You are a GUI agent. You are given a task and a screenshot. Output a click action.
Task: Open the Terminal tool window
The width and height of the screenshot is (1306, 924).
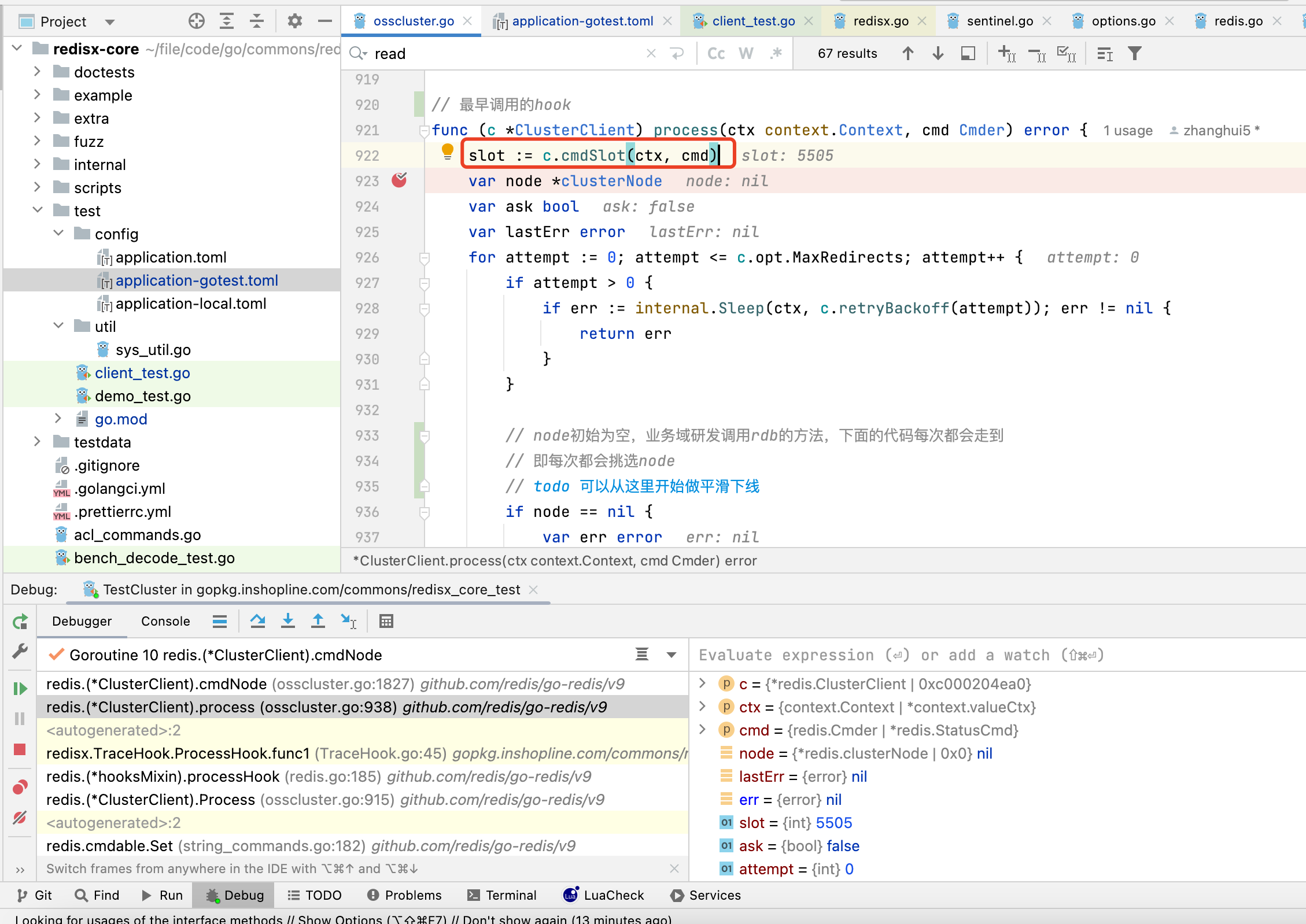pos(502,895)
